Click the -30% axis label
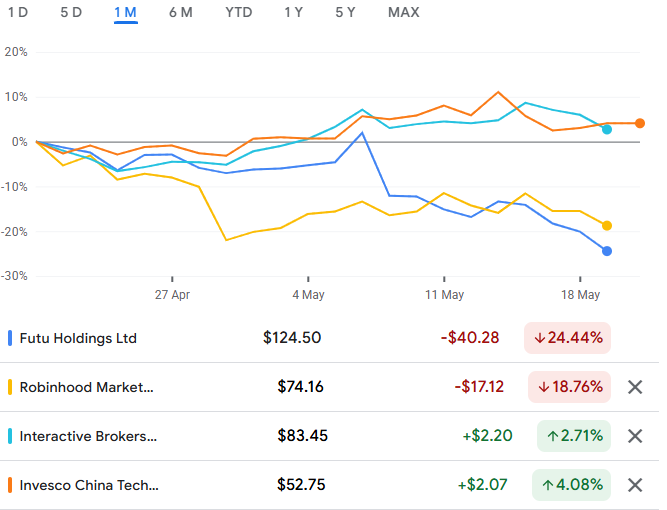This screenshot has height=510, width=667. click(14, 276)
